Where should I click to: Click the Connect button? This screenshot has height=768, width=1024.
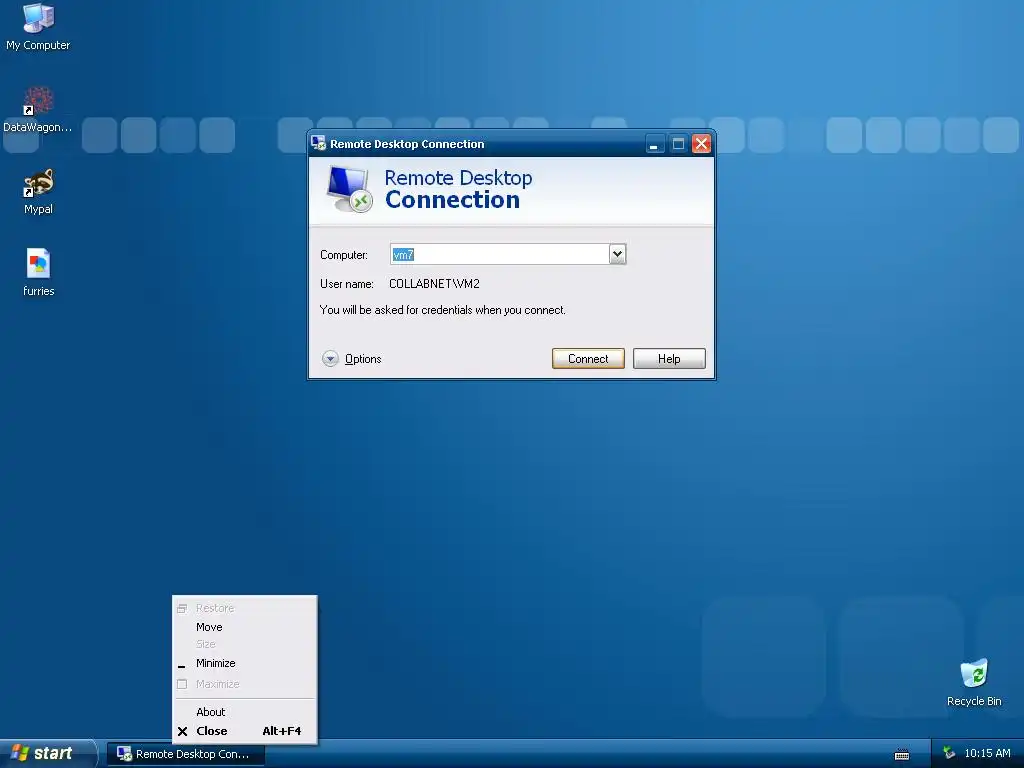point(588,359)
